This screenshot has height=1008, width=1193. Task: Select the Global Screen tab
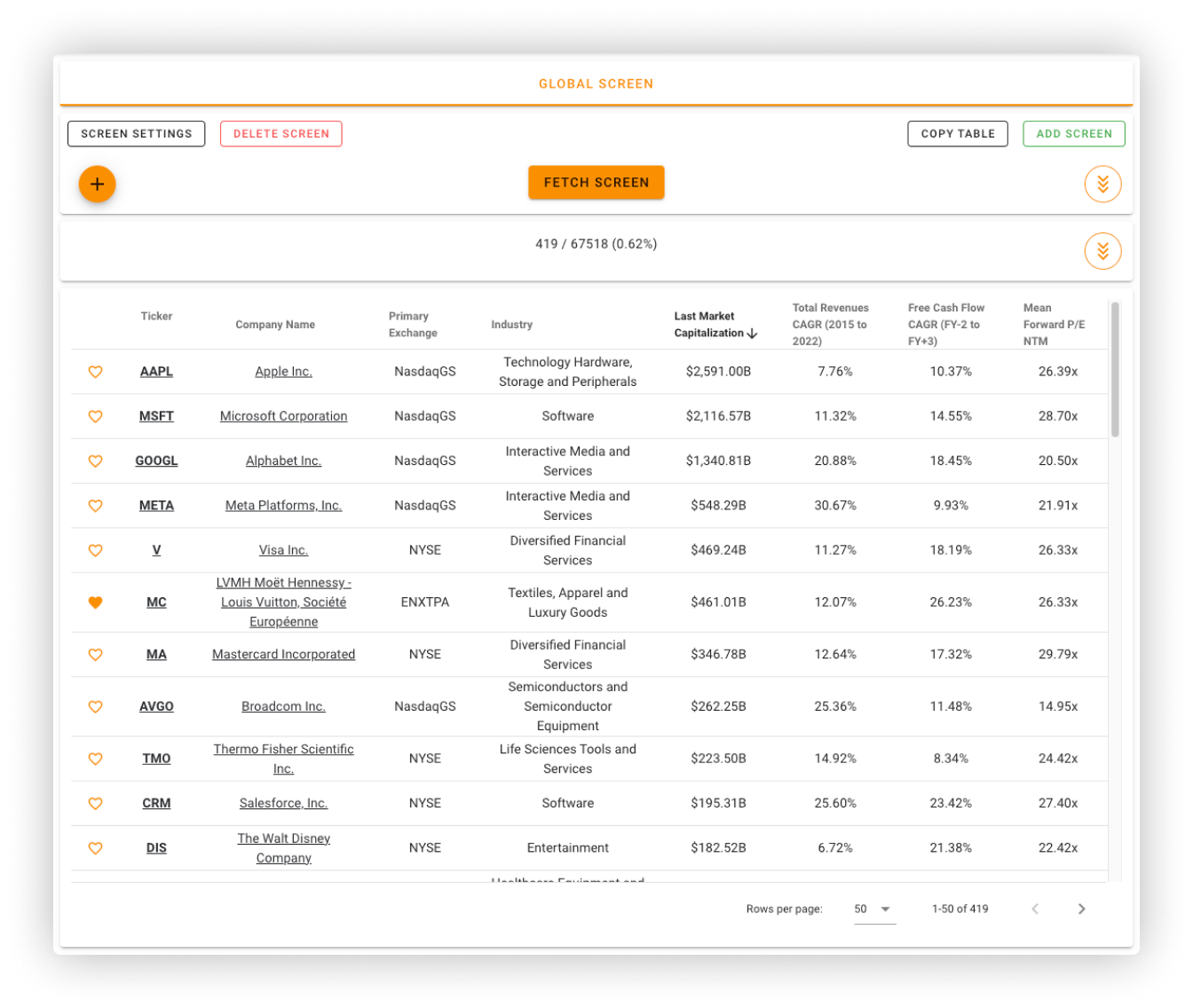click(596, 83)
